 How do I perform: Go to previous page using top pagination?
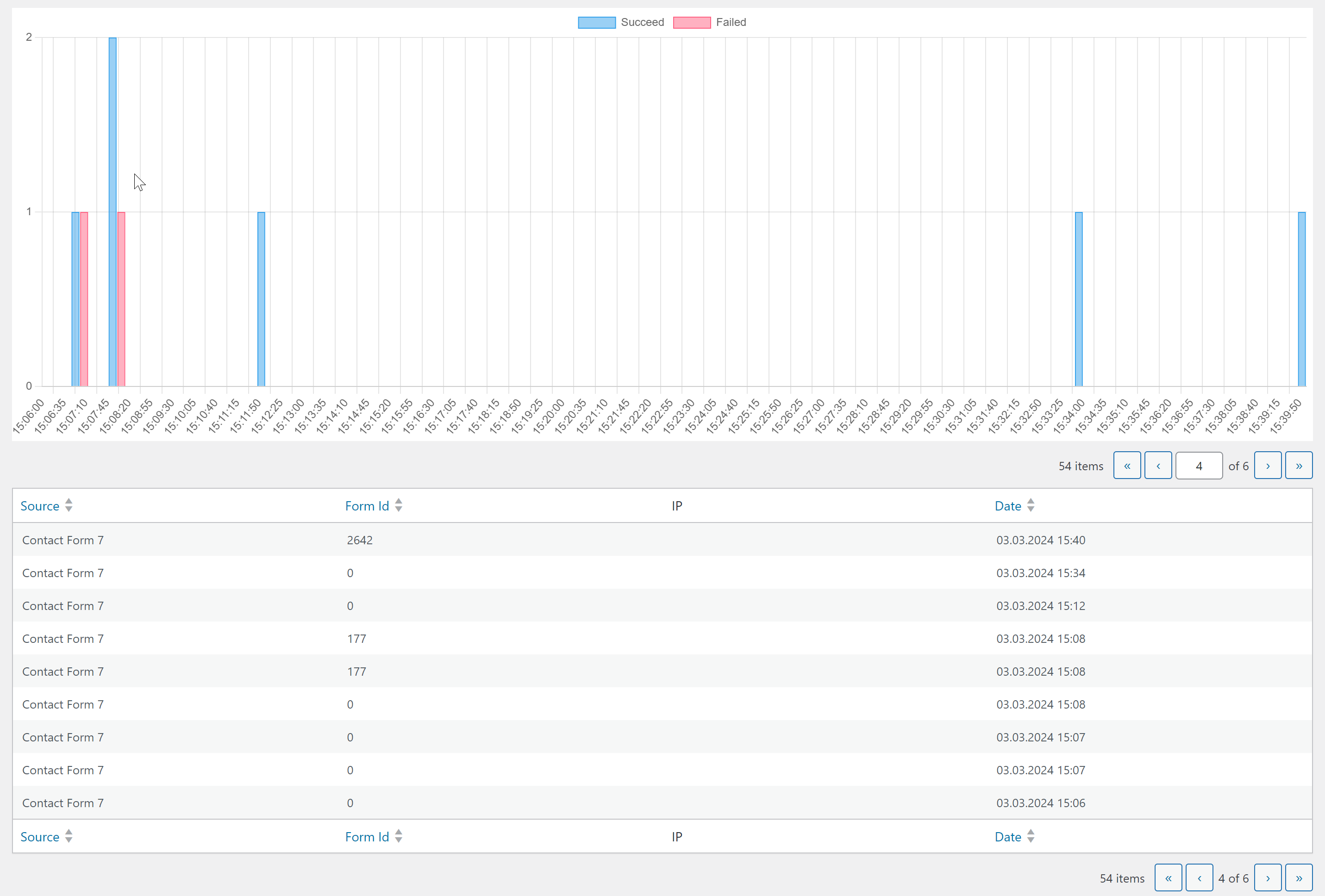pyautogui.click(x=1158, y=466)
